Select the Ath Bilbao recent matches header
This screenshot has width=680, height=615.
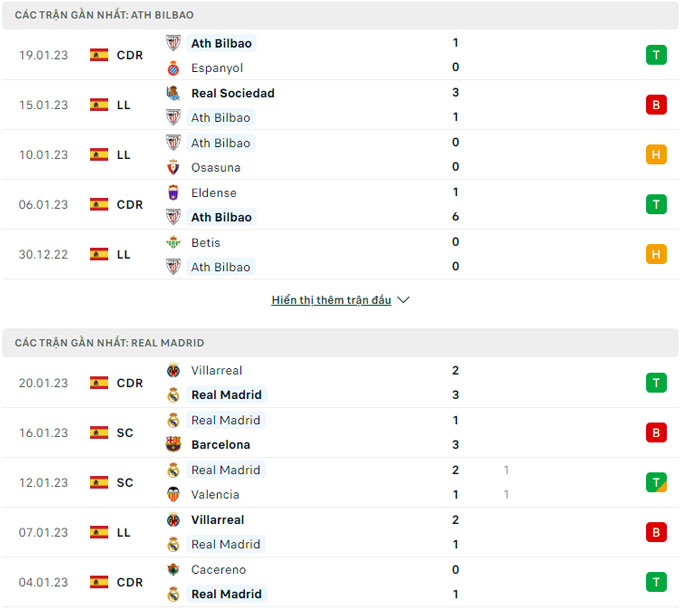(104, 15)
